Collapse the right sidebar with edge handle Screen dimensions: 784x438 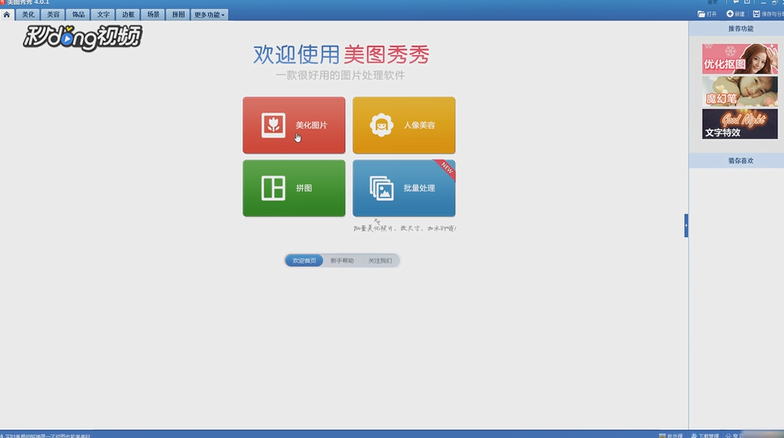686,226
